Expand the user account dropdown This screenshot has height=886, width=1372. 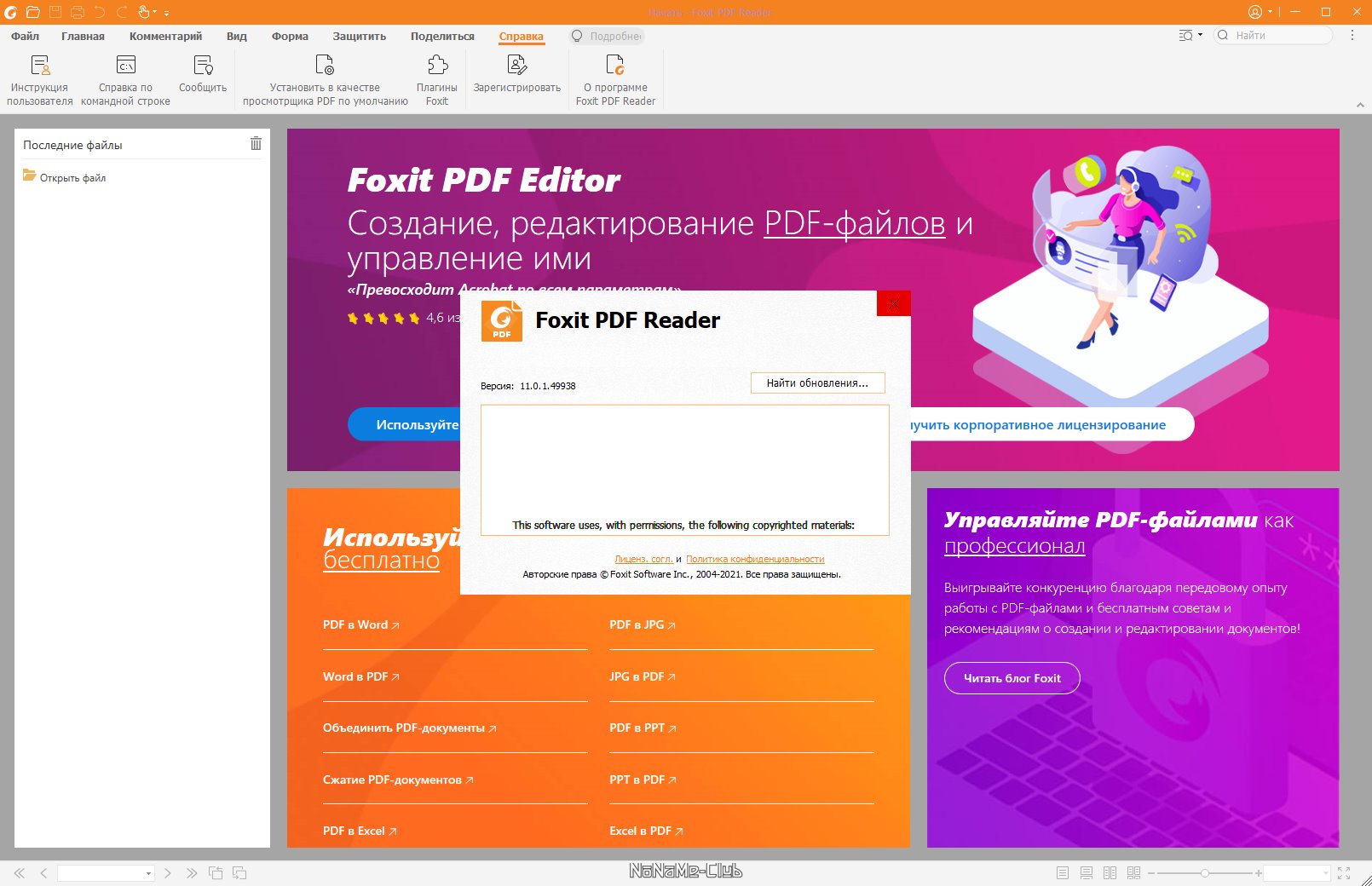1270,13
